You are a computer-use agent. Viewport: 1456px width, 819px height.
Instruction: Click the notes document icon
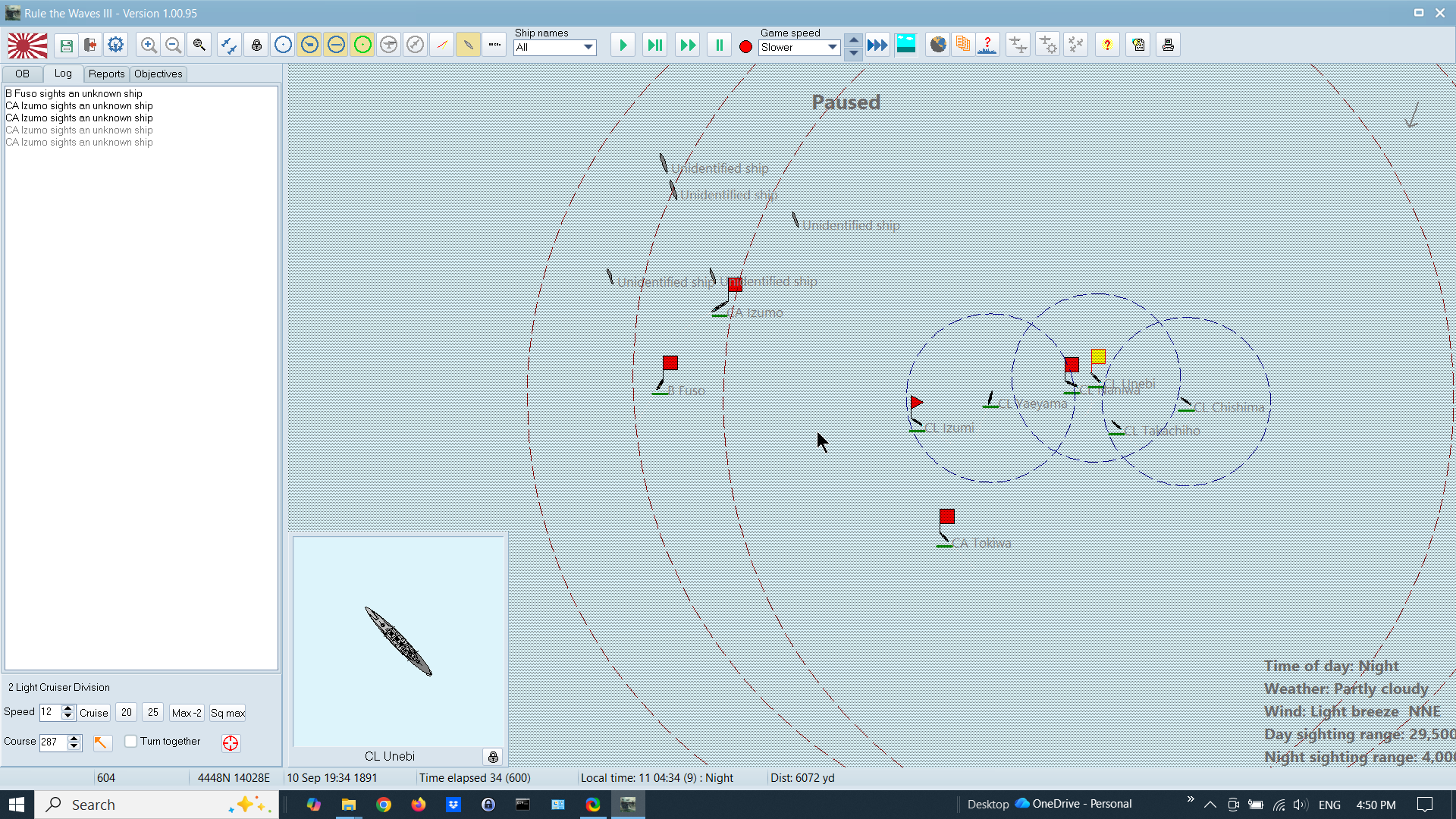coord(1138,45)
